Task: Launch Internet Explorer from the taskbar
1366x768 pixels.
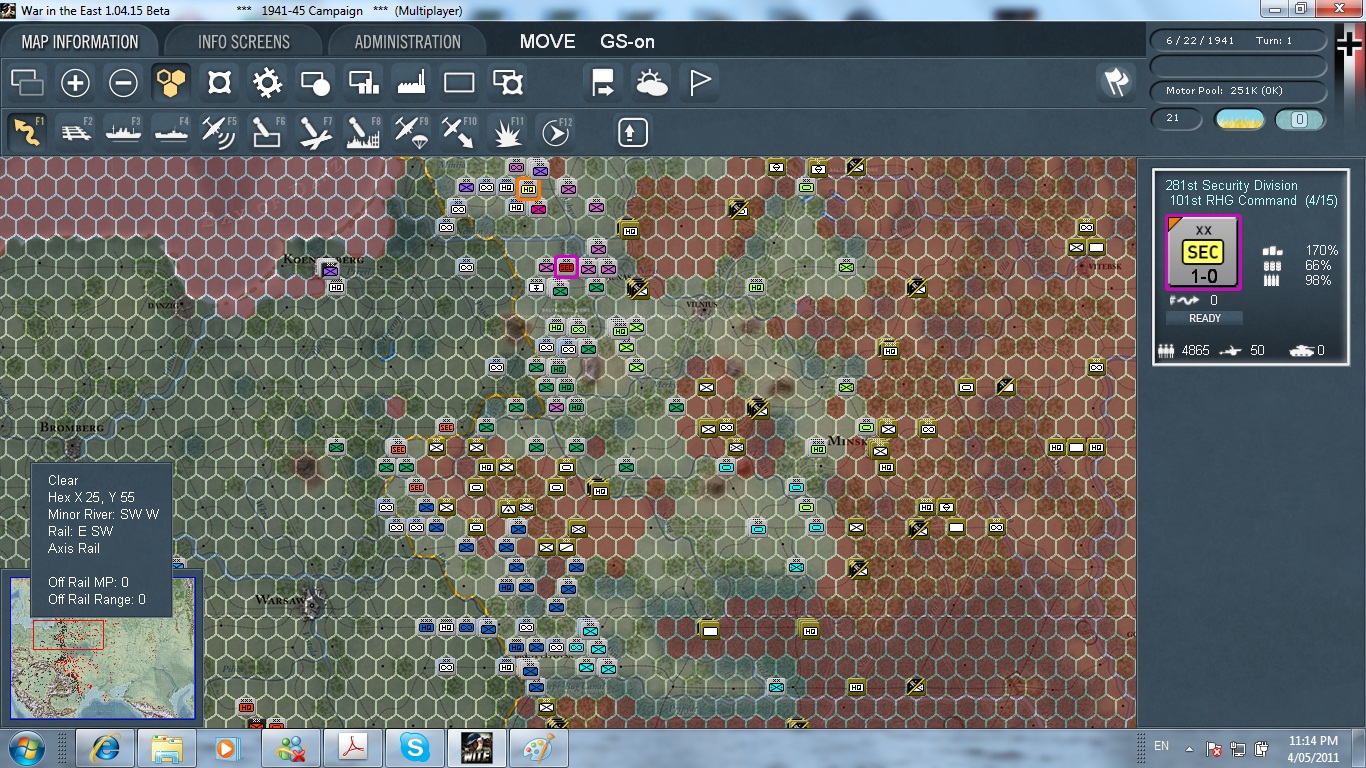Action: 105,748
